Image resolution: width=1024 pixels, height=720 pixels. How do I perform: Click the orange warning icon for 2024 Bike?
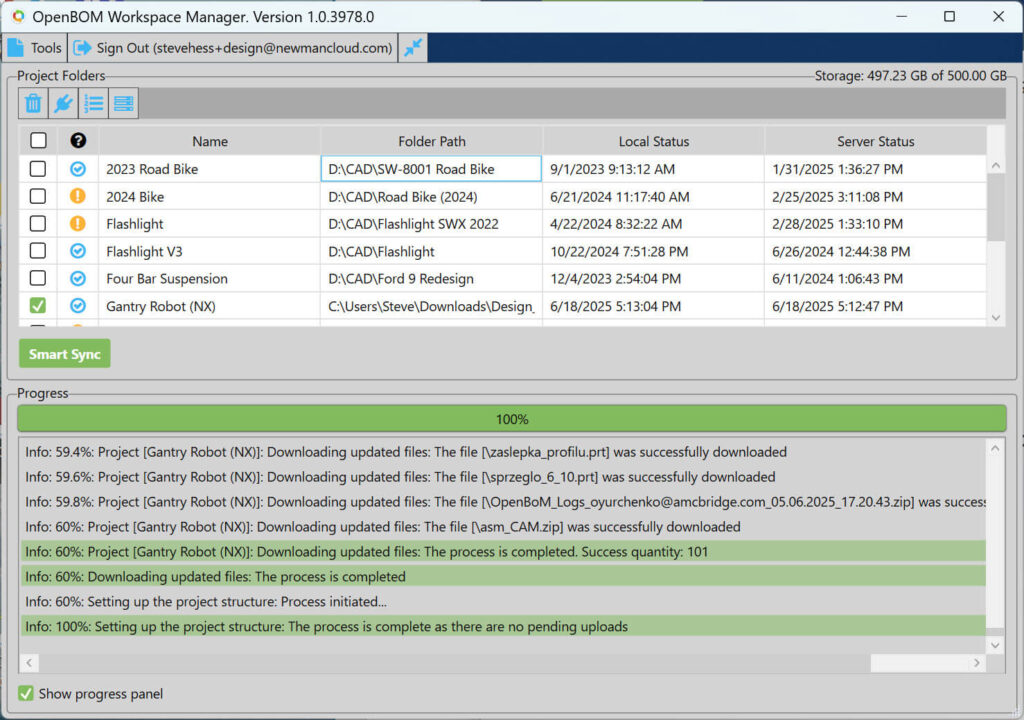[x=78, y=196]
